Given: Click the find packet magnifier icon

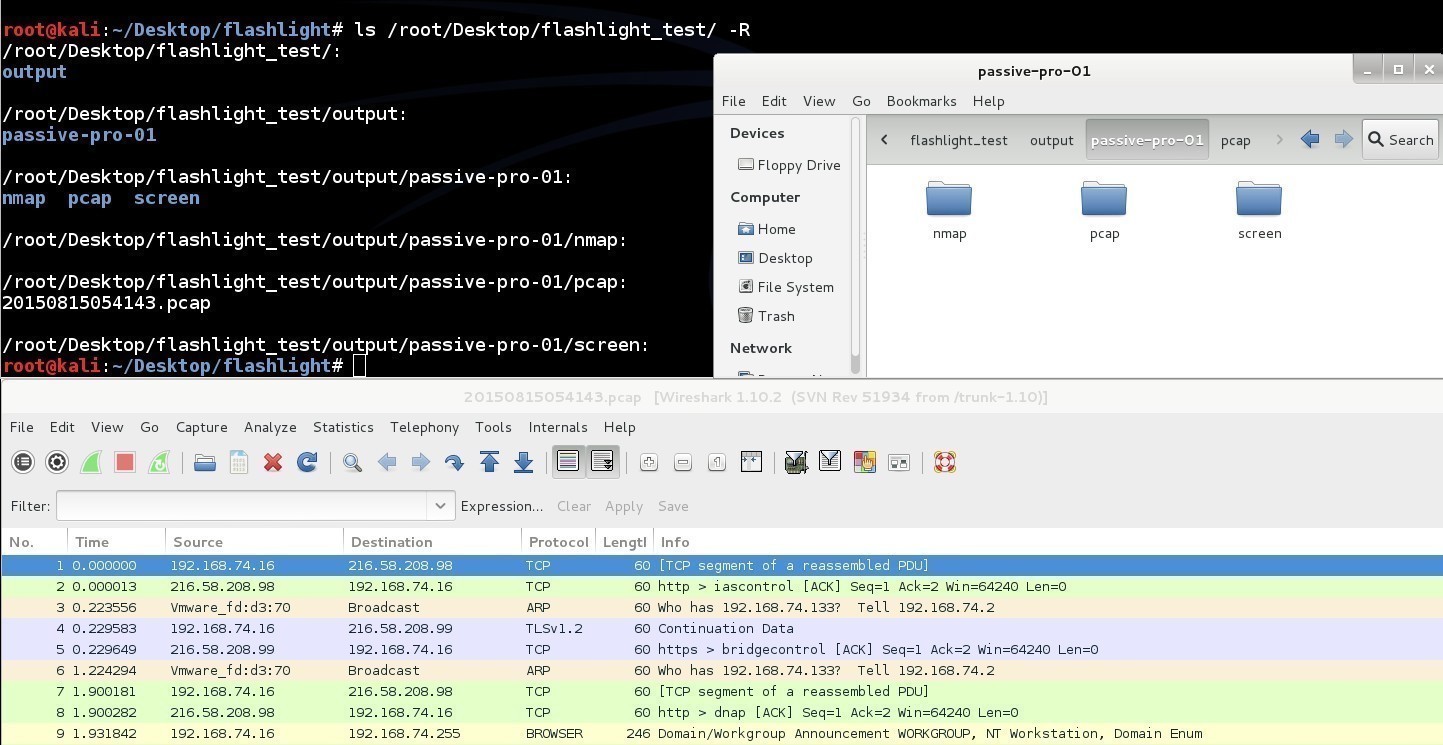Looking at the screenshot, I should tap(352, 462).
